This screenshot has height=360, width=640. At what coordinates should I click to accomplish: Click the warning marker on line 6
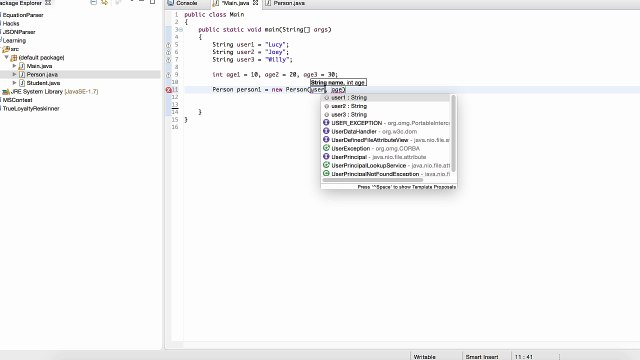tap(168, 52)
